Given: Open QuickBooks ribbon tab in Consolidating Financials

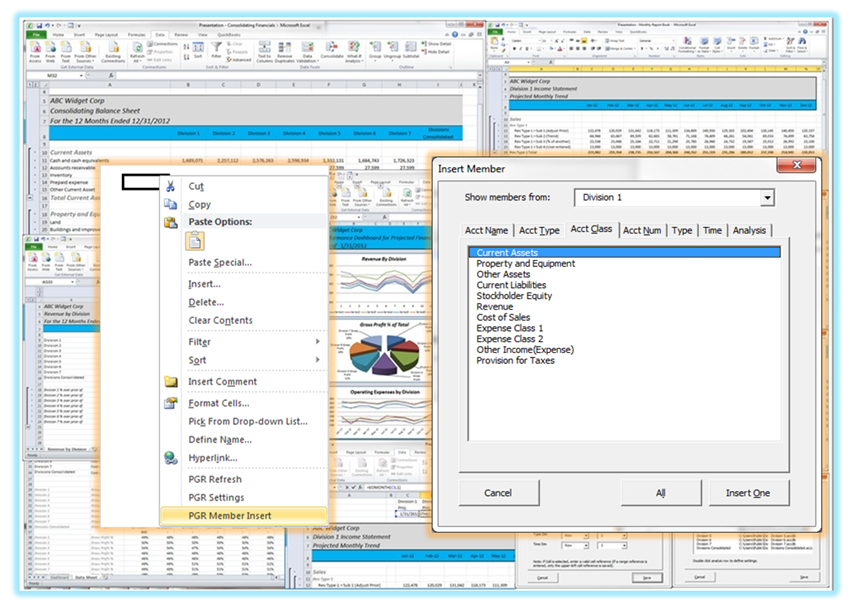Looking at the screenshot, I should (x=229, y=35).
